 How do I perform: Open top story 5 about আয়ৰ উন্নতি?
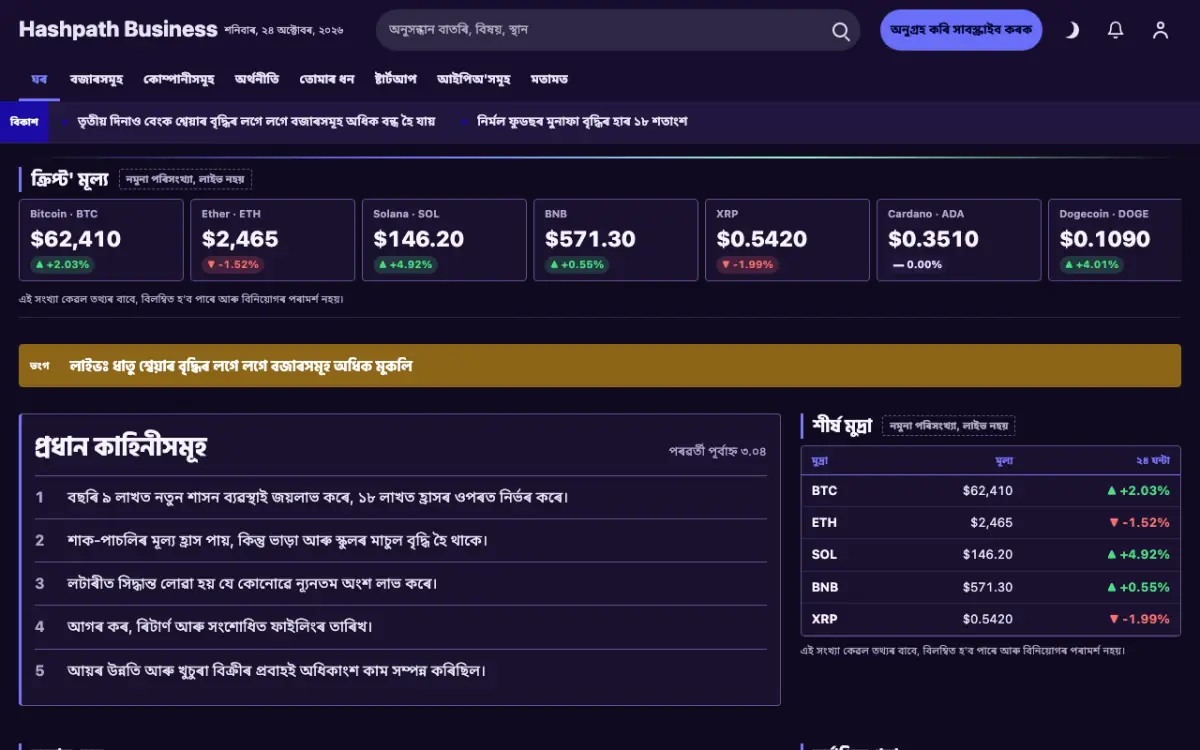401,670
